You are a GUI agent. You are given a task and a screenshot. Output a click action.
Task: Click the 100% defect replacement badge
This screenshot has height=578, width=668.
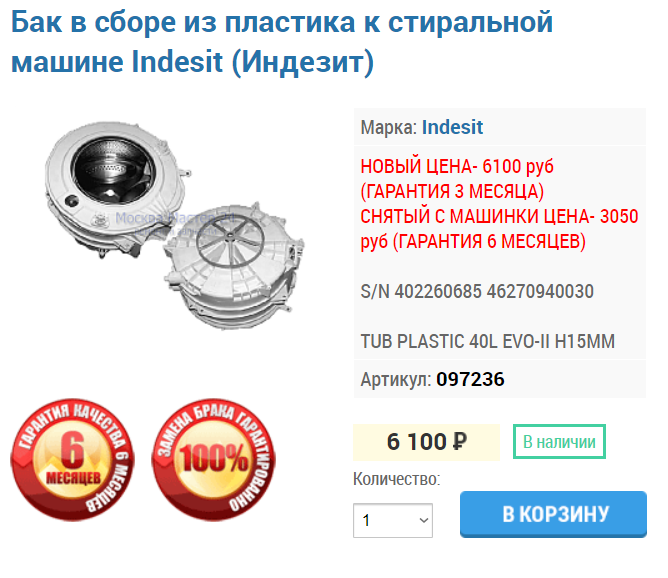213,460
